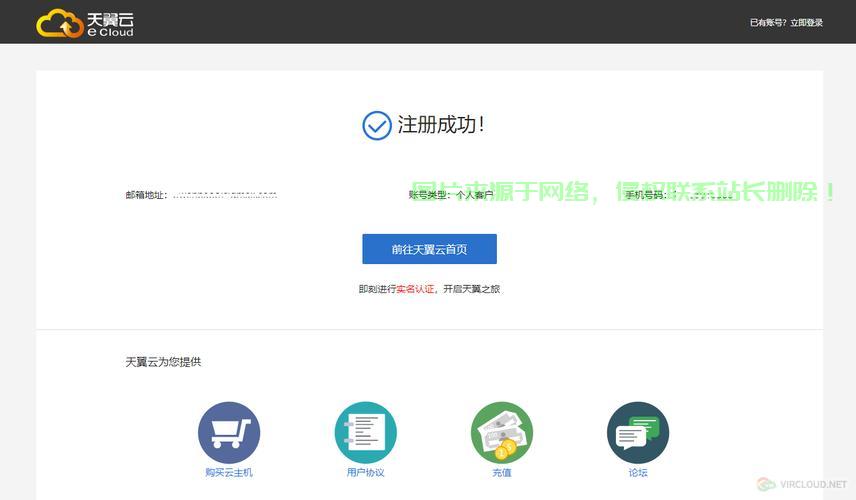
Task: Open the red 实名认证 link
Action: coord(415,289)
